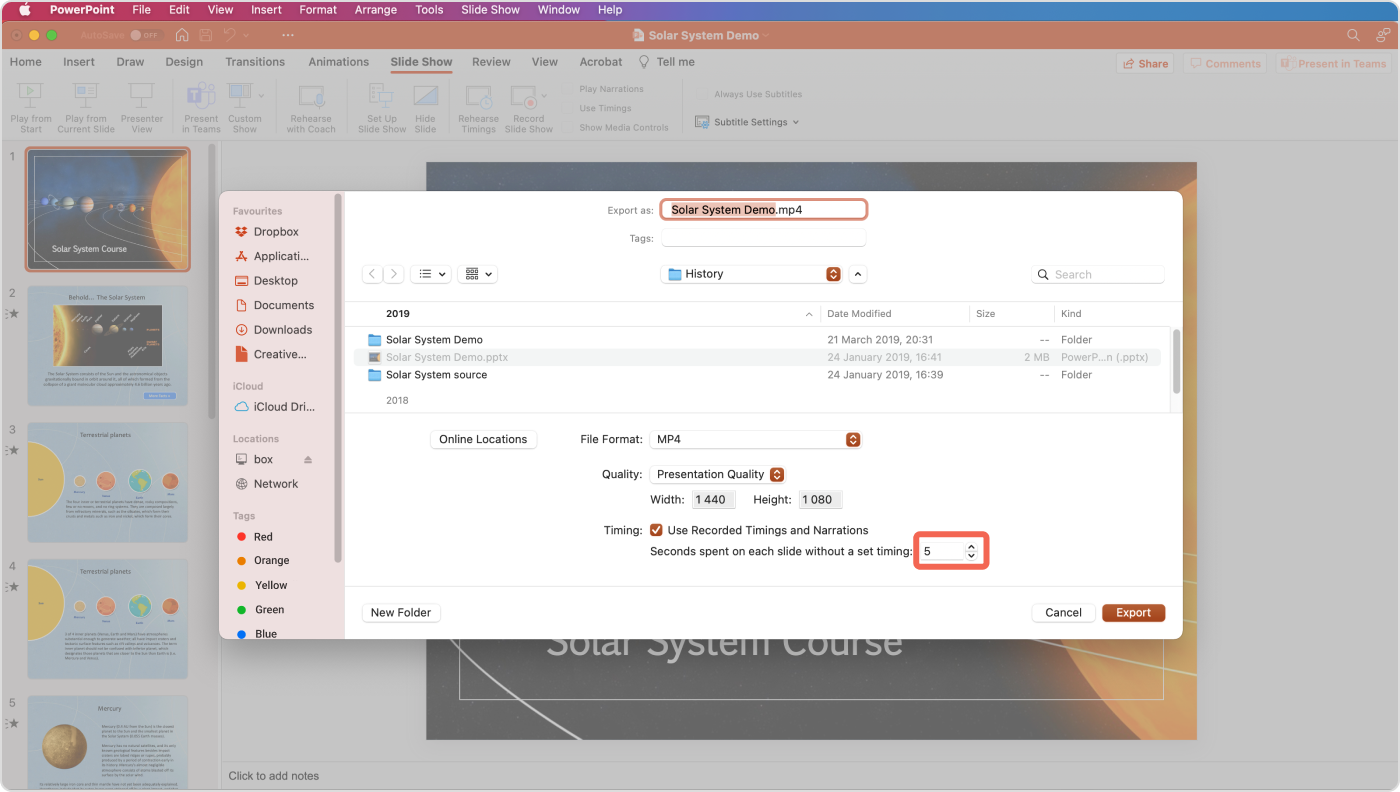
Task: Open the Arrange menu
Action: click(x=375, y=10)
